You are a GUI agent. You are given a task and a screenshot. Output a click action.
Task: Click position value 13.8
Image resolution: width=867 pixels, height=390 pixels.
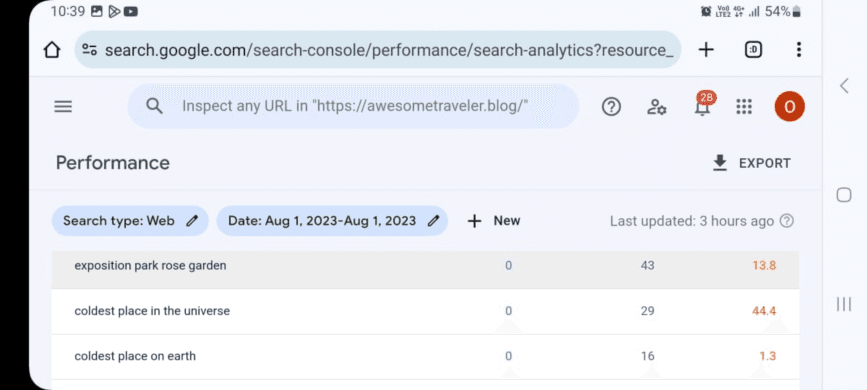(x=764, y=266)
